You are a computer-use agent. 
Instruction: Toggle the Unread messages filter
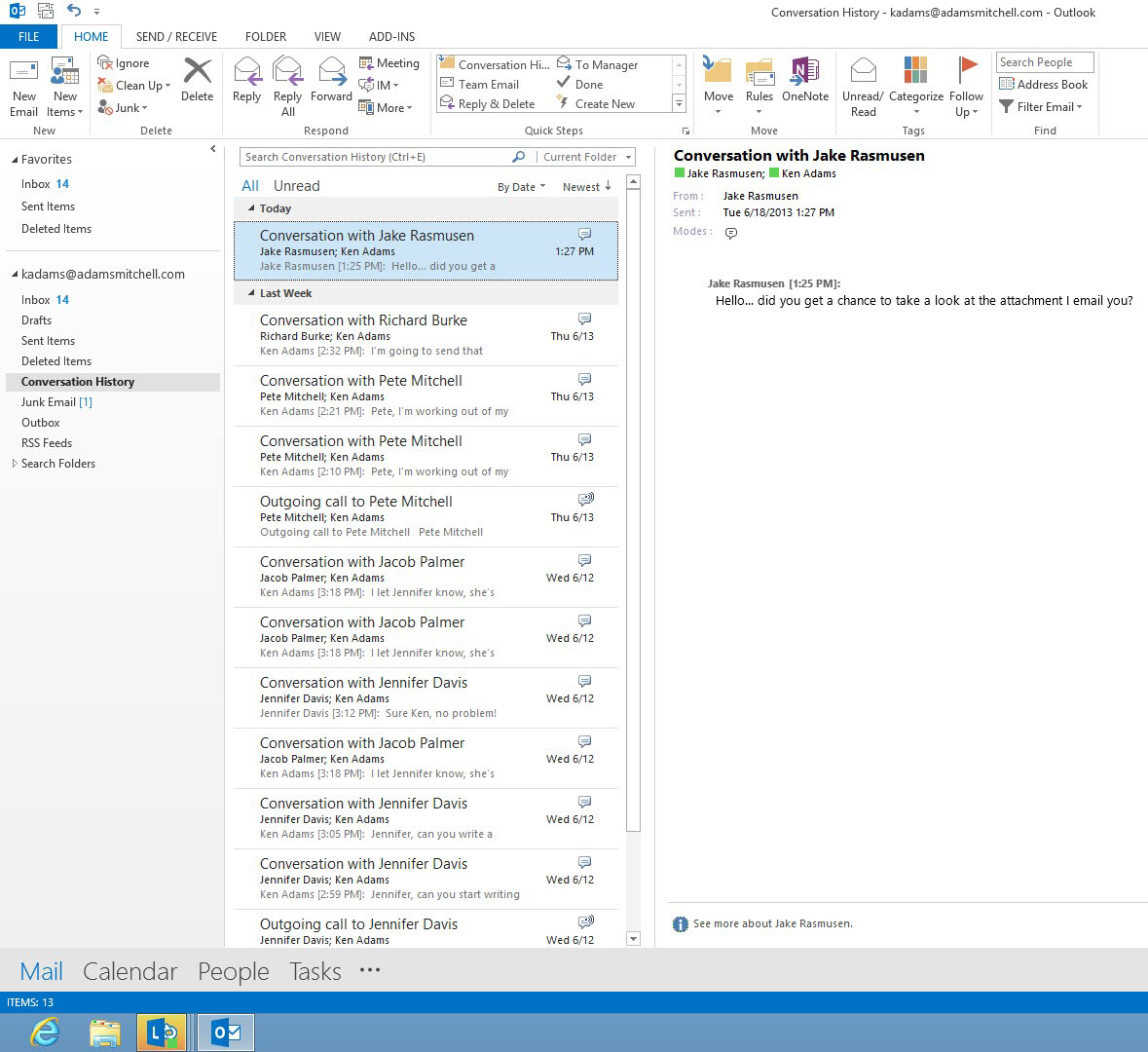click(297, 186)
